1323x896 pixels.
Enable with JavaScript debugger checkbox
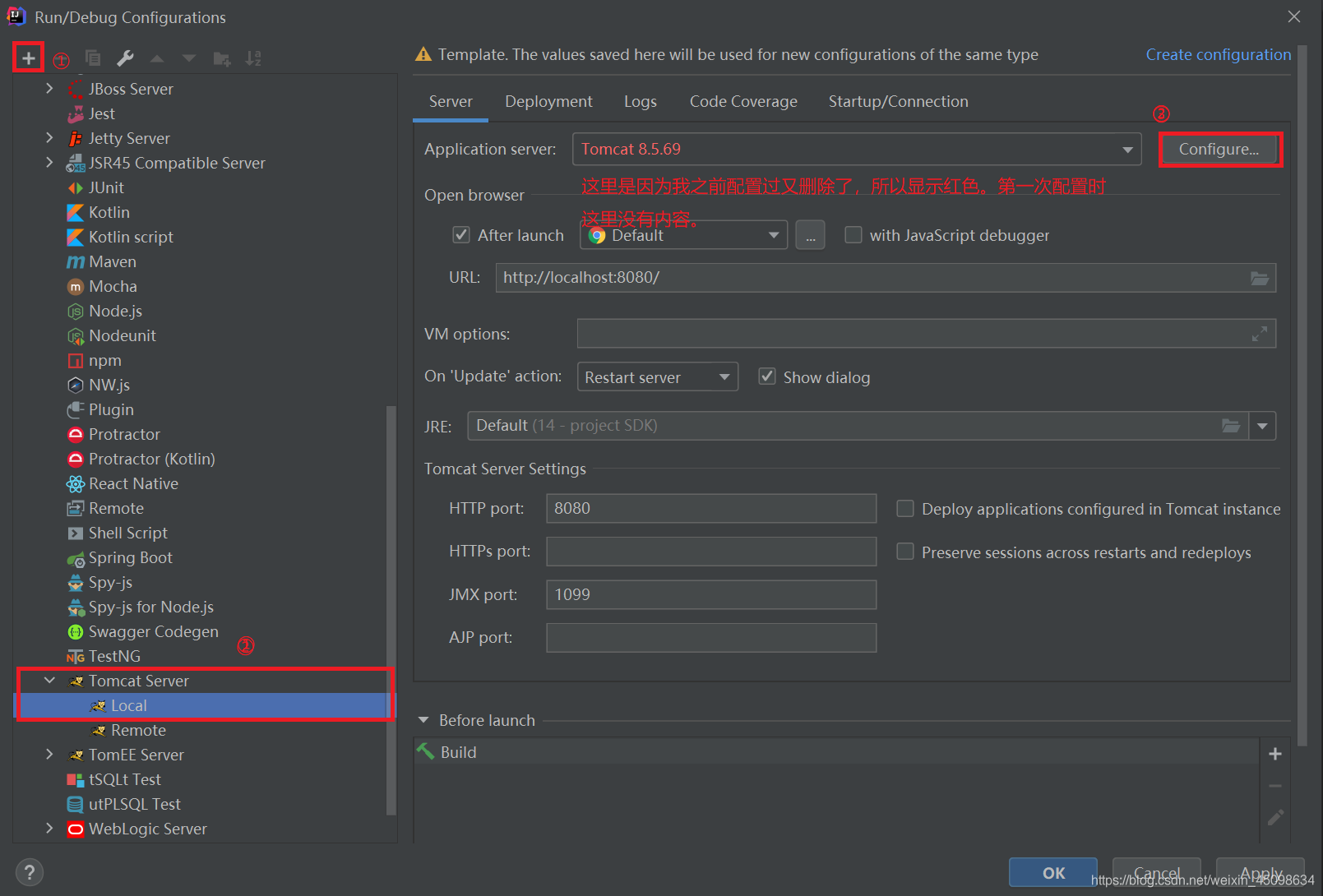[x=853, y=235]
